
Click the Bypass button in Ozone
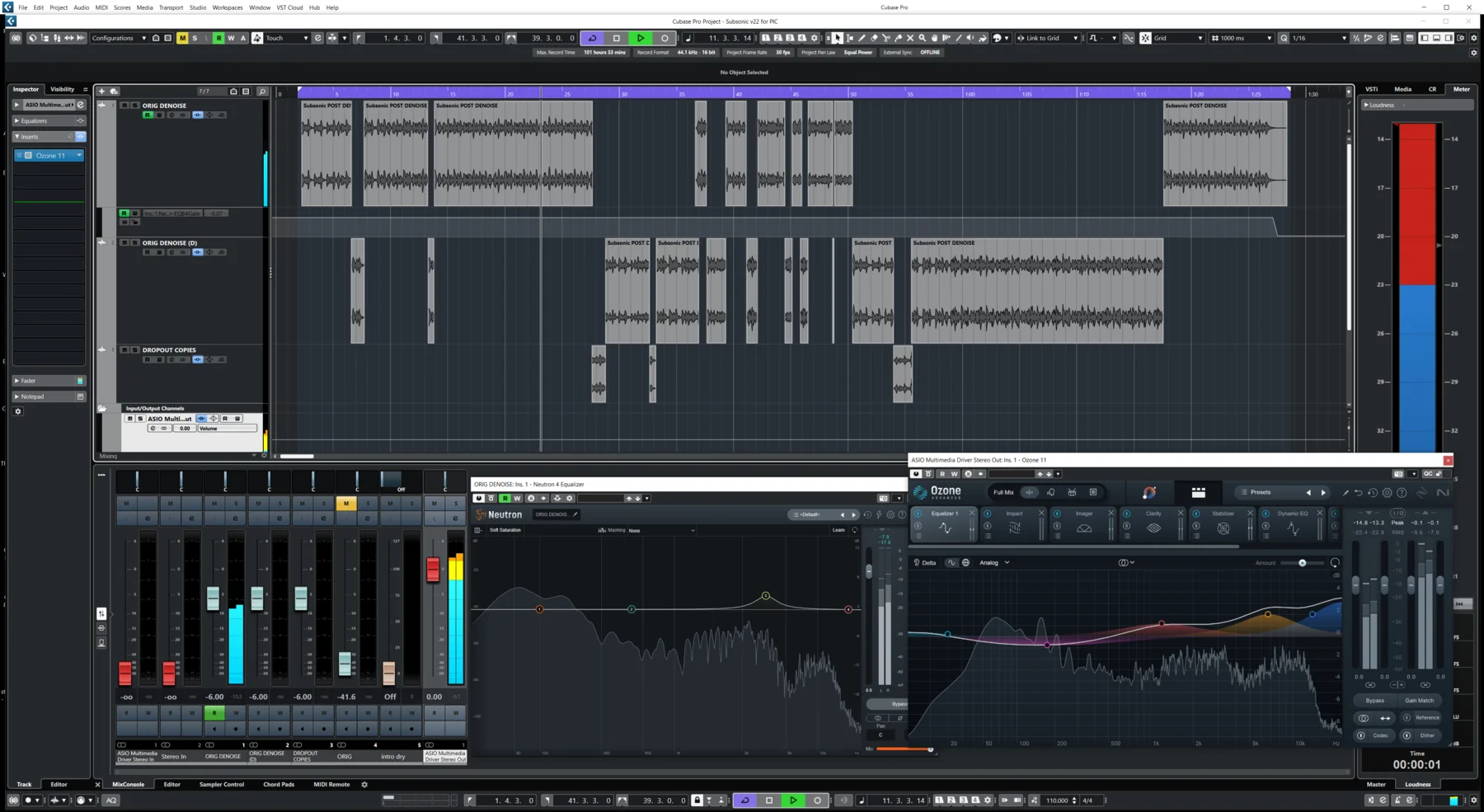1374,700
